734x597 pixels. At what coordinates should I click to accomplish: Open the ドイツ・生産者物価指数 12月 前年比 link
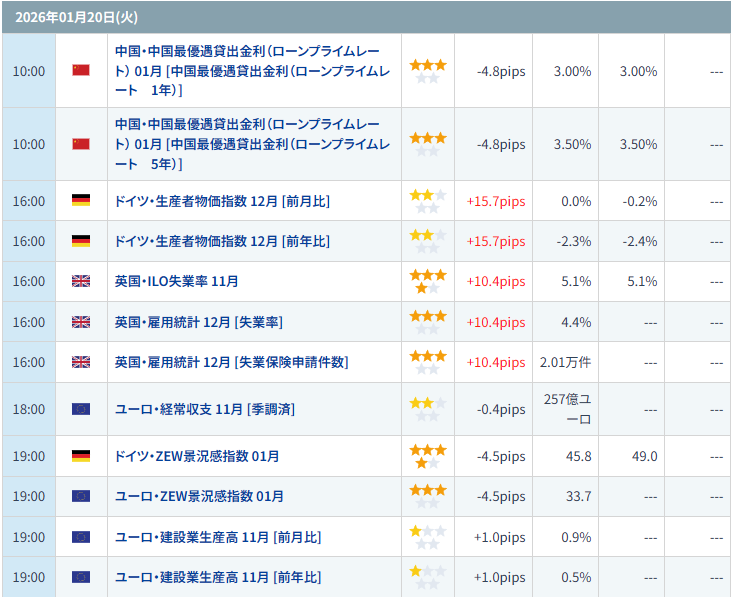222,241
